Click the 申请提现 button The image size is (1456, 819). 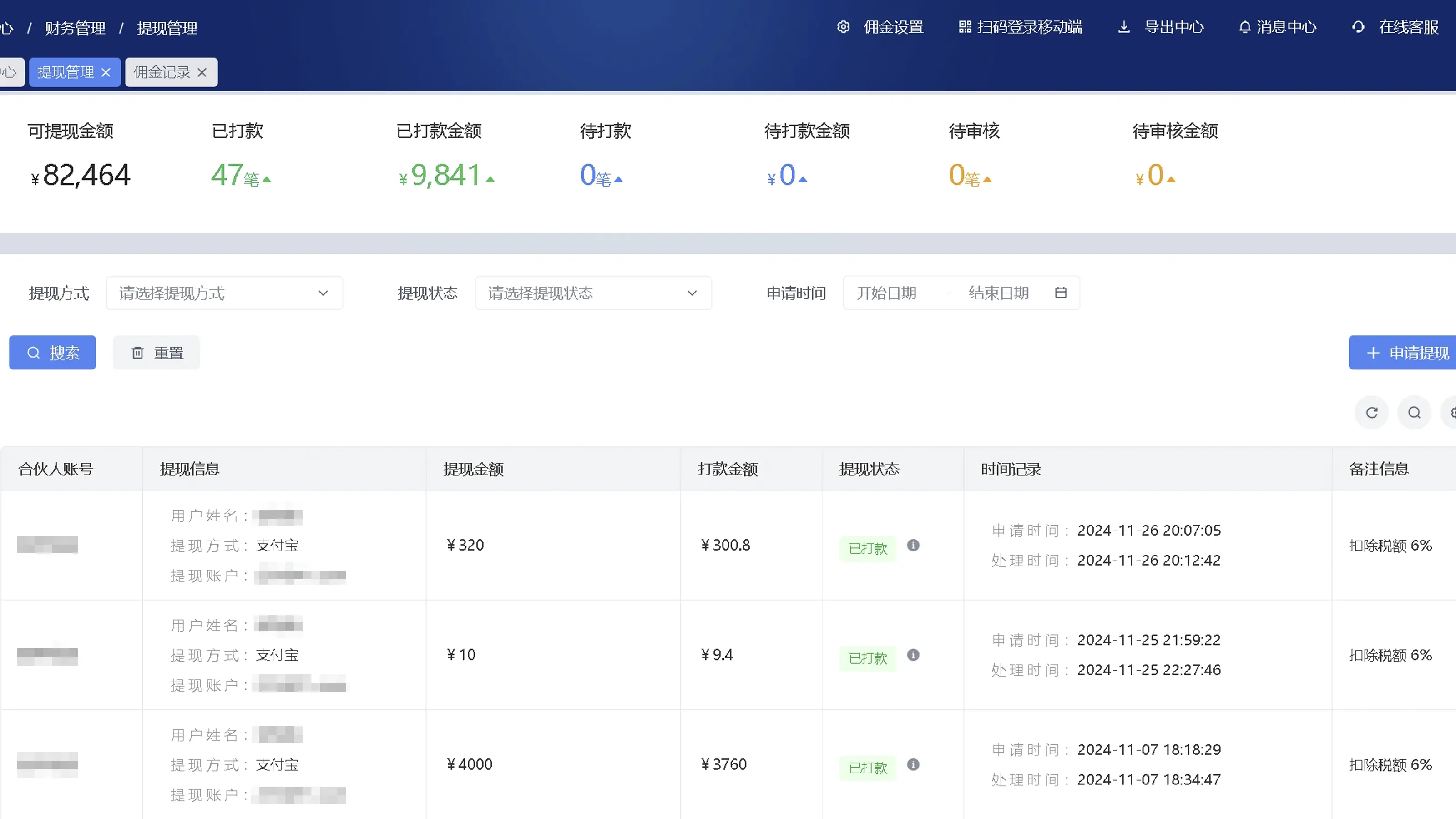tap(1406, 353)
